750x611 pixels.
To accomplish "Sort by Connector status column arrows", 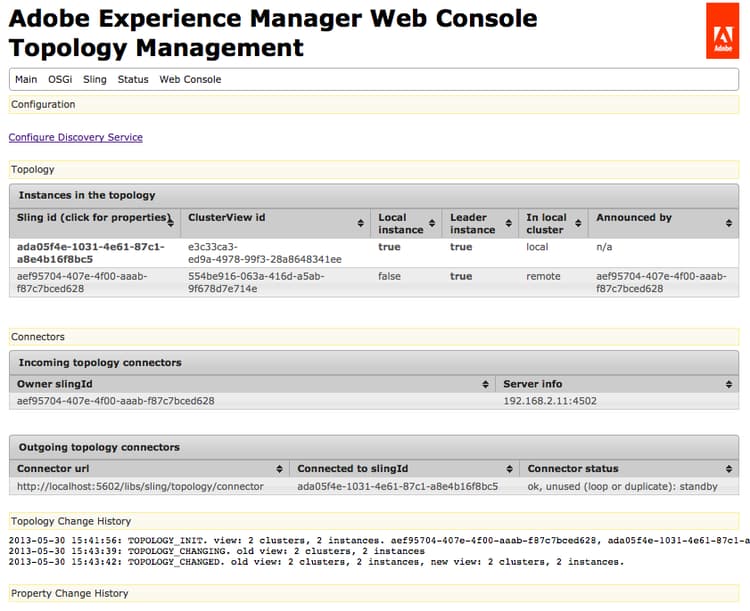I will [x=729, y=469].
